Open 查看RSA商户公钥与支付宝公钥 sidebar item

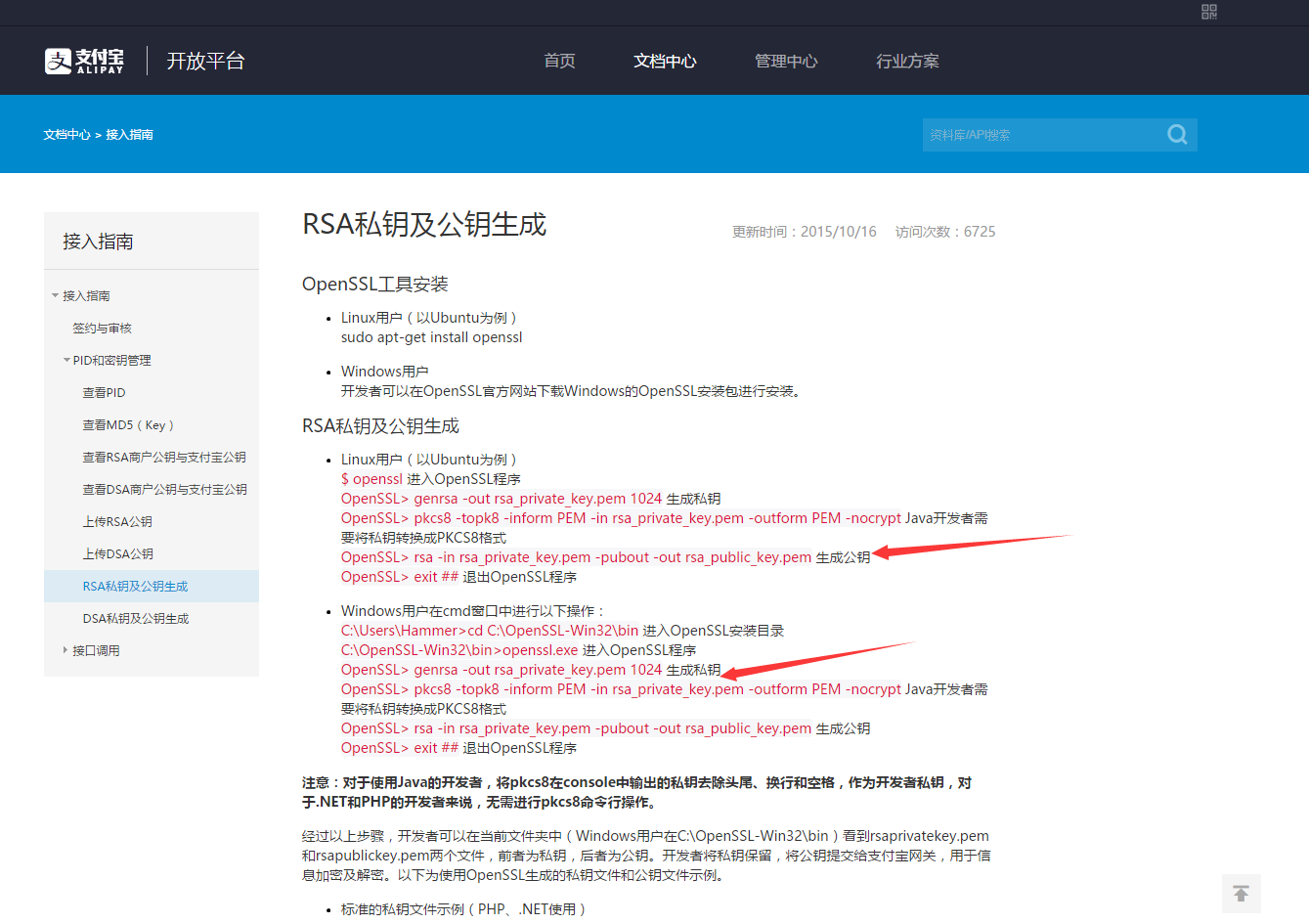coord(164,457)
